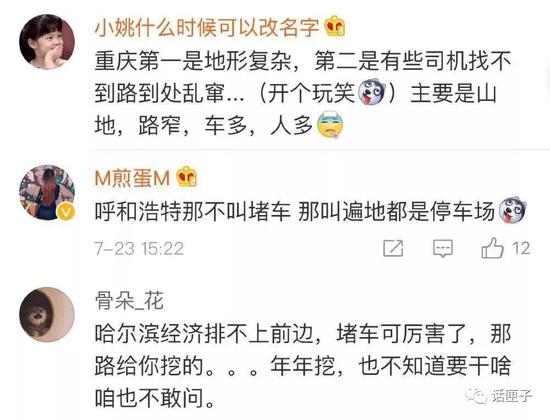550x420 pixels.
Task: Select the 哈尔滨 comment text
Action: point(302,366)
